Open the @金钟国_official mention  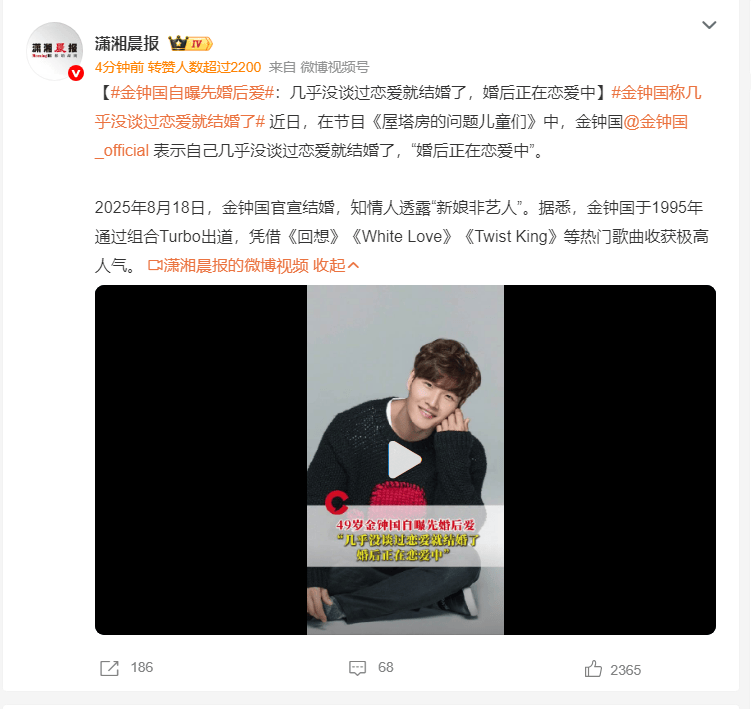391,136
